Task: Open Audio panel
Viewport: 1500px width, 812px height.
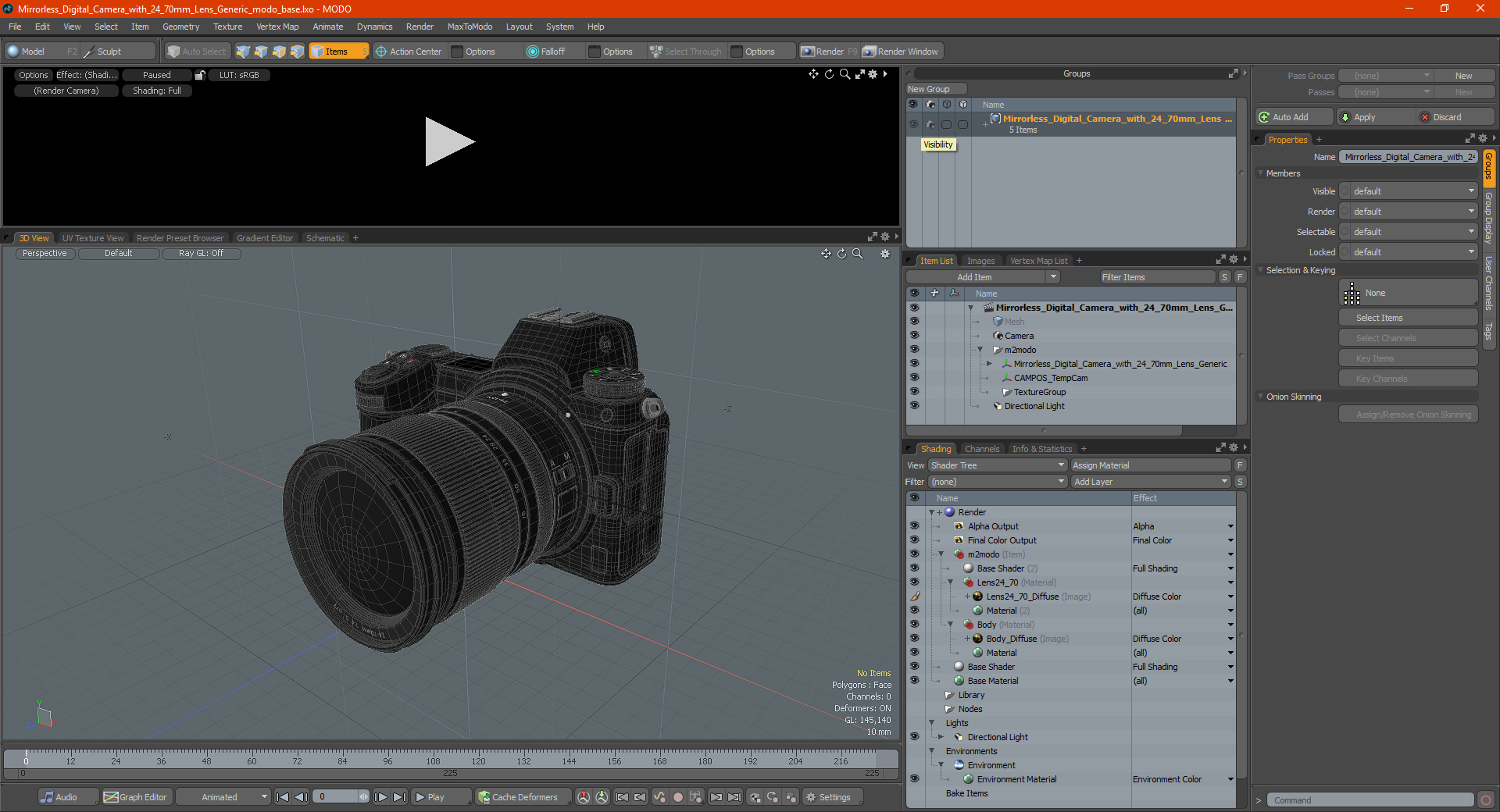Action: (x=68, y=797)
